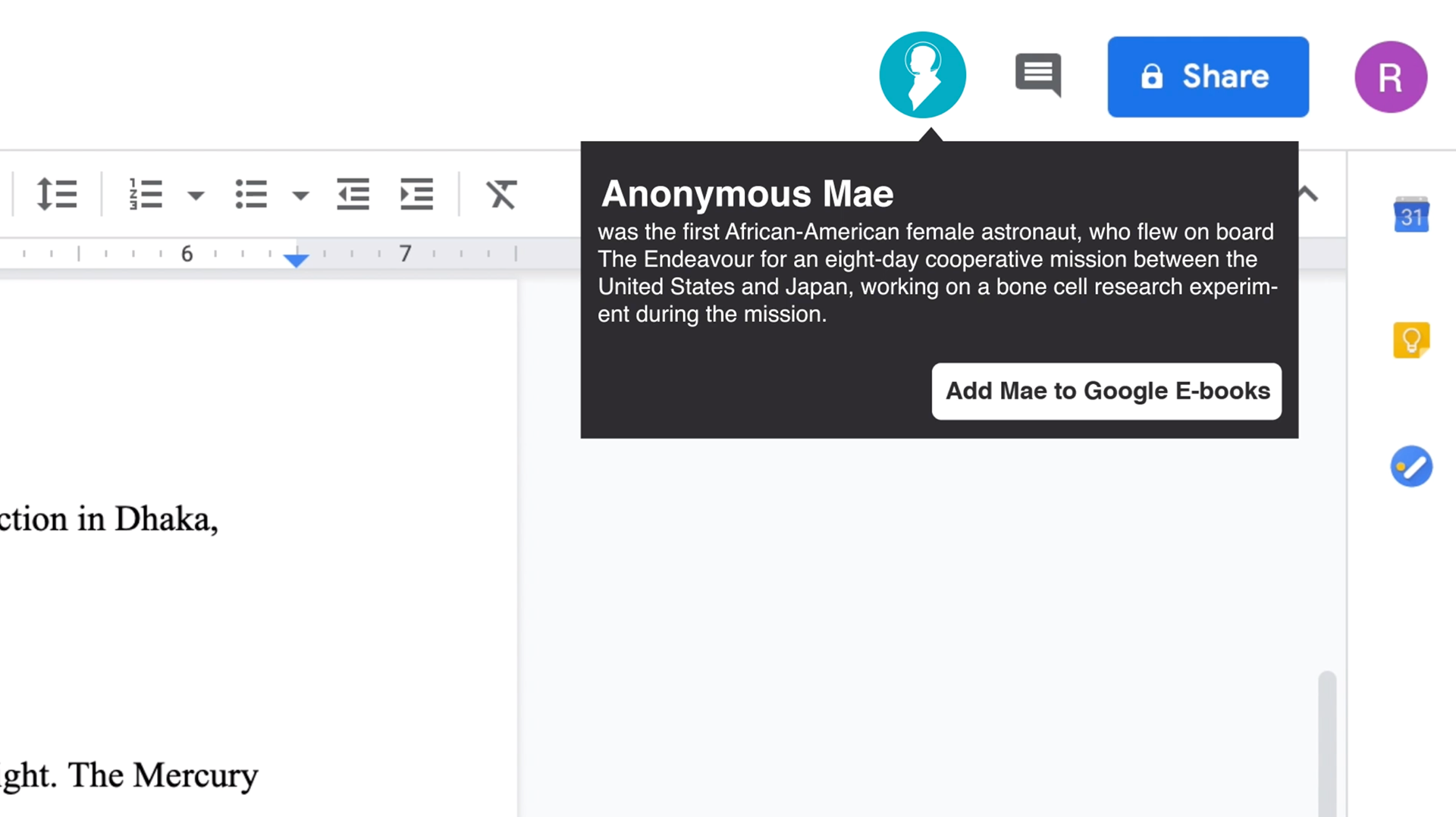Apply bulleted list formatting

tap(251, 195)
